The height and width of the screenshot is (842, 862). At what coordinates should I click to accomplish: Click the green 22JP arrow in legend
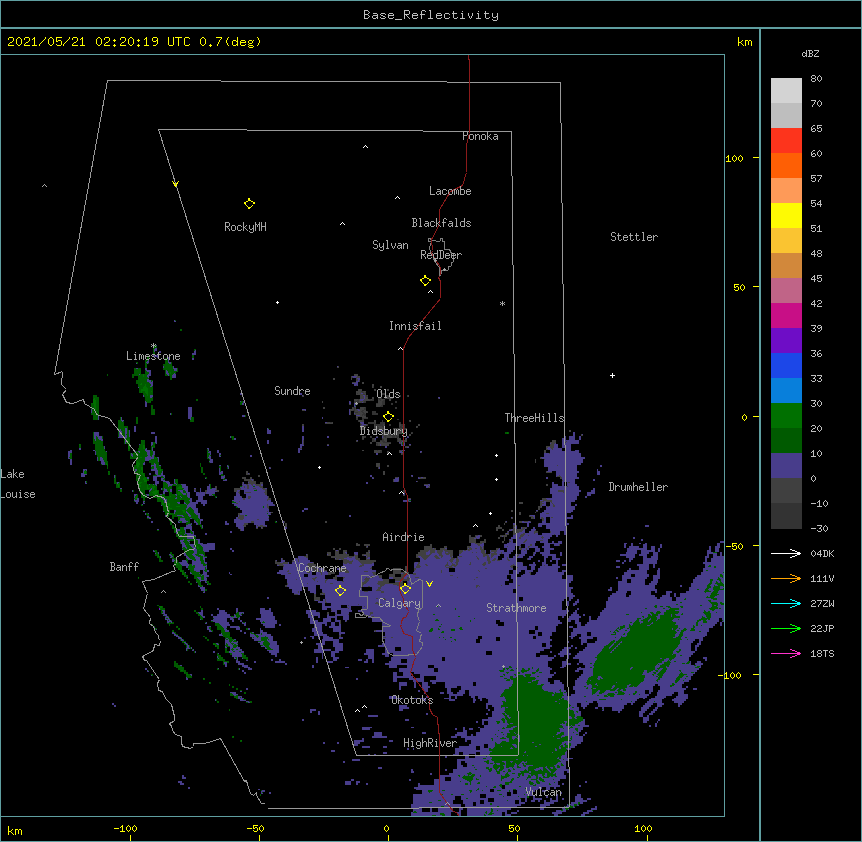(786, 628)
